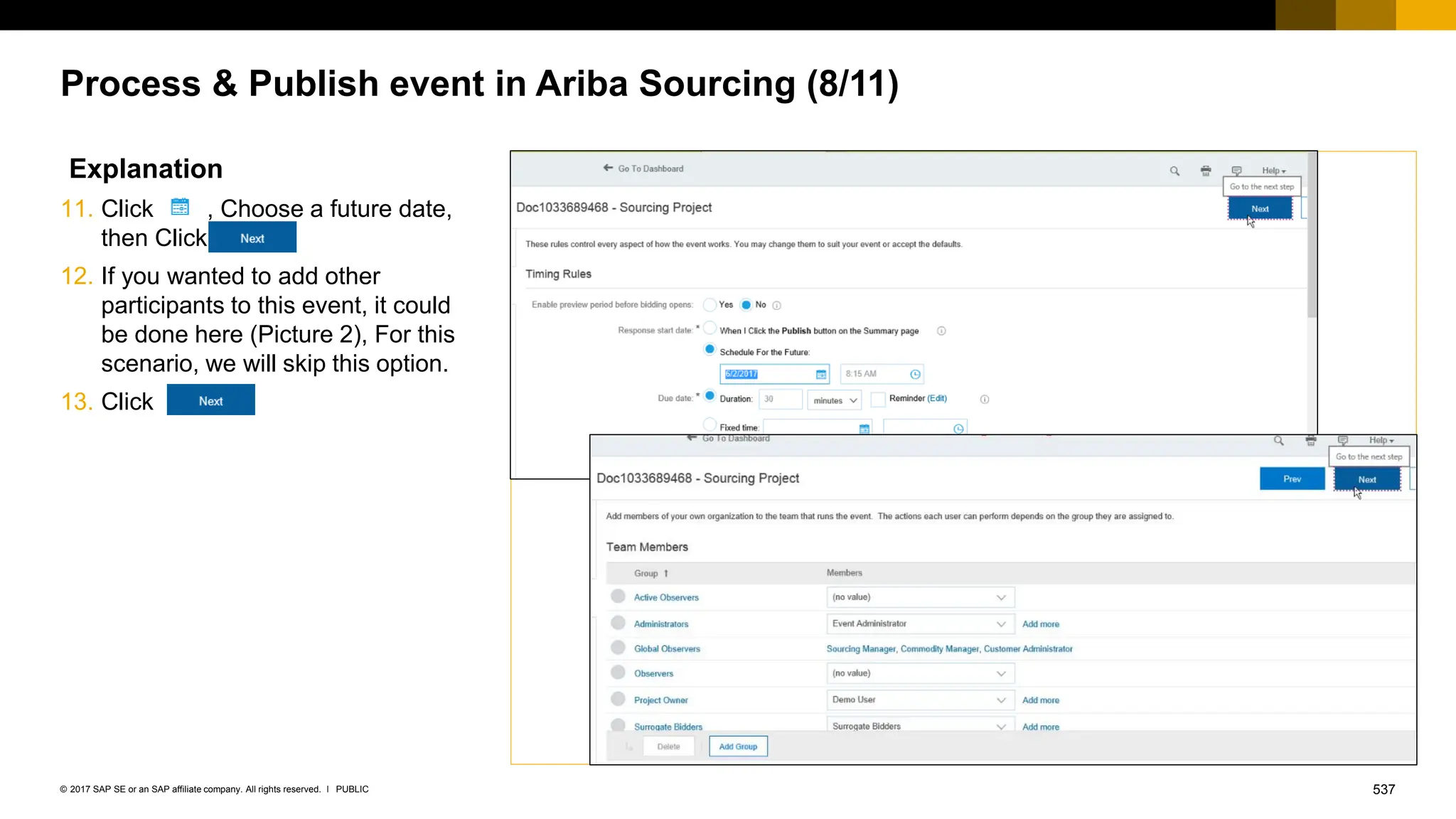
Task: Click the Prev button
Action: (1292, 479)
